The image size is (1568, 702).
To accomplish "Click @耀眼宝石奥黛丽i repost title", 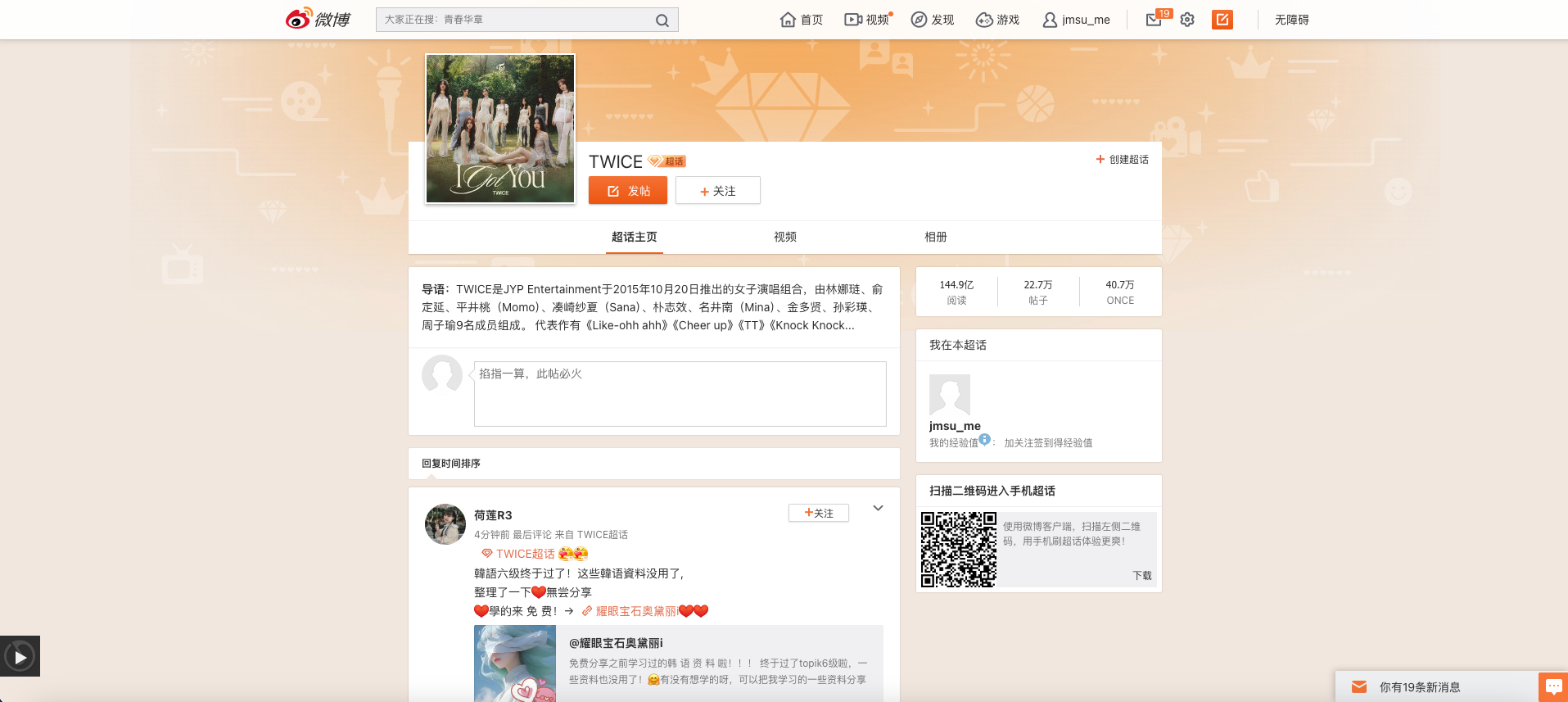I will point(616,643).
